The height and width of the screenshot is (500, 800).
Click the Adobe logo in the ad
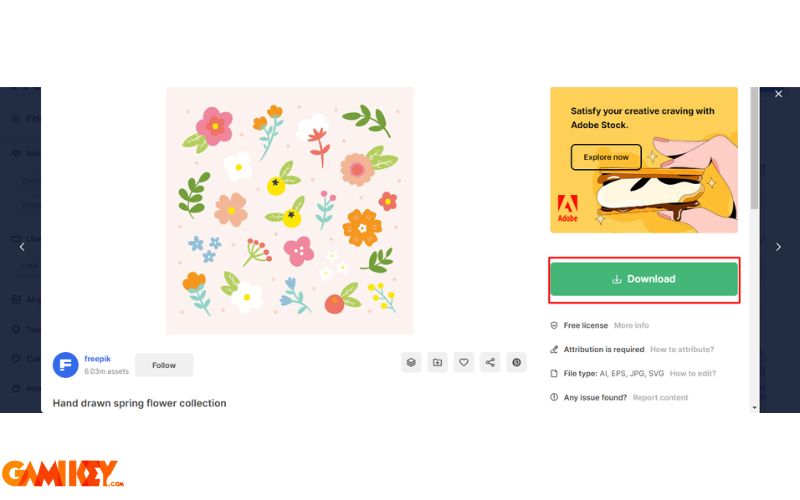(567, 208)
